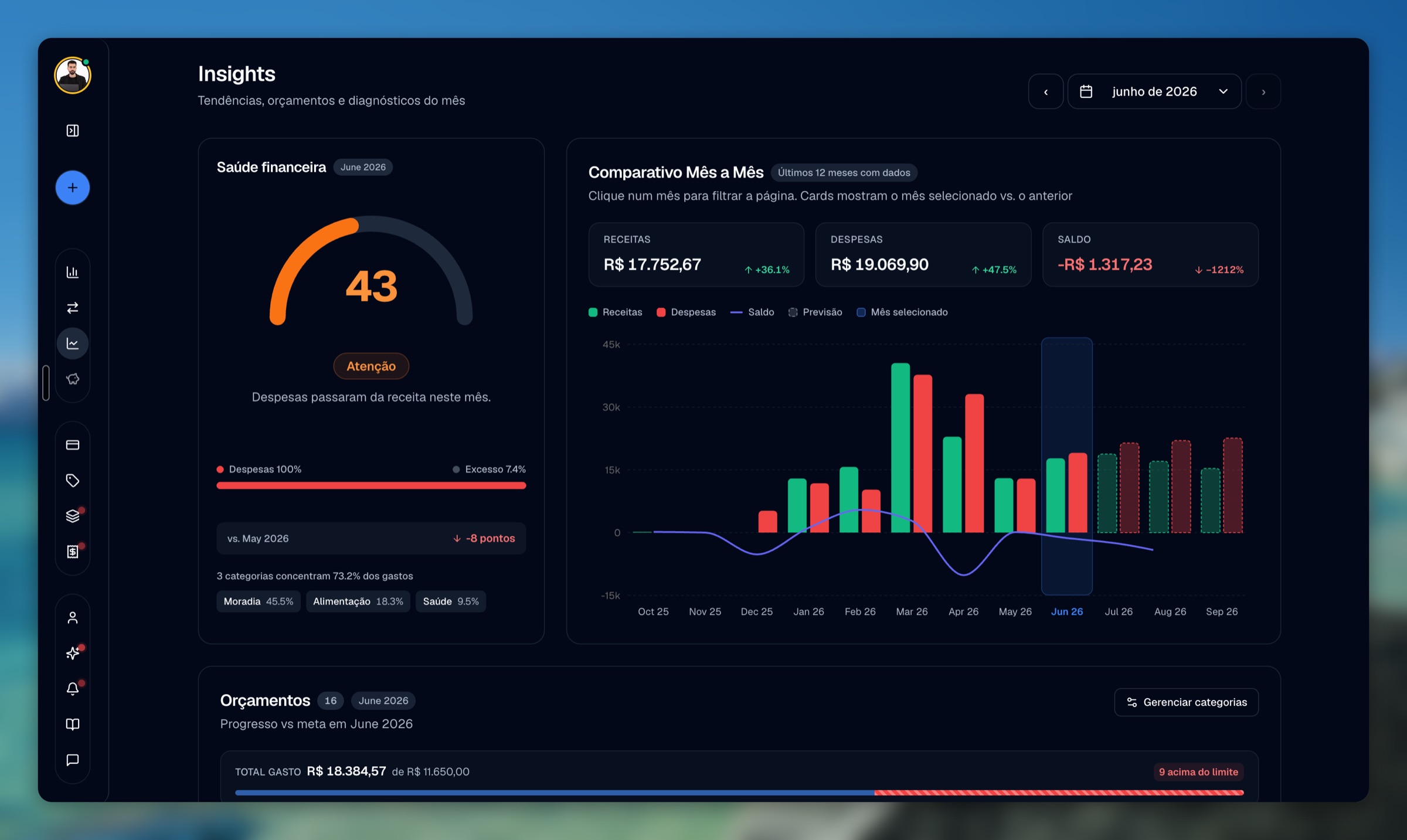The width and height of the screenshot is (1407, 840).
Task: Toggle Receitas legend series
Action: pyautogui.click(x=616, y=312)
